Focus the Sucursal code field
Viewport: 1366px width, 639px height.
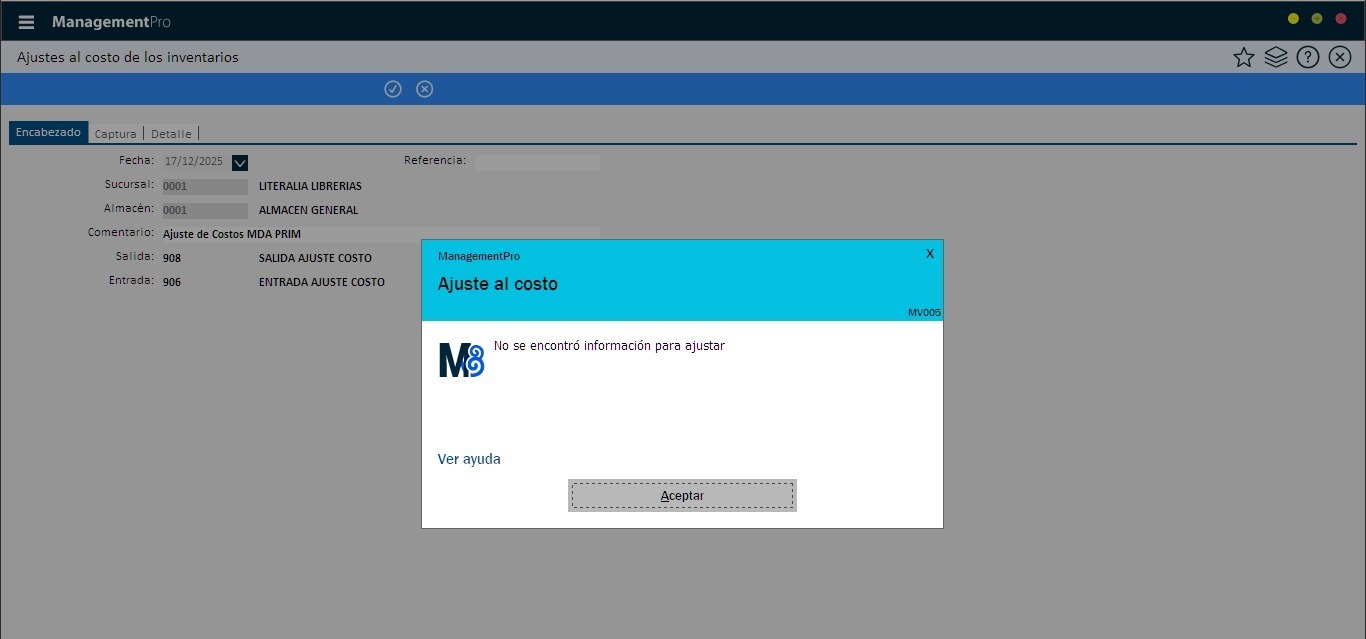(x=204, y=187)
